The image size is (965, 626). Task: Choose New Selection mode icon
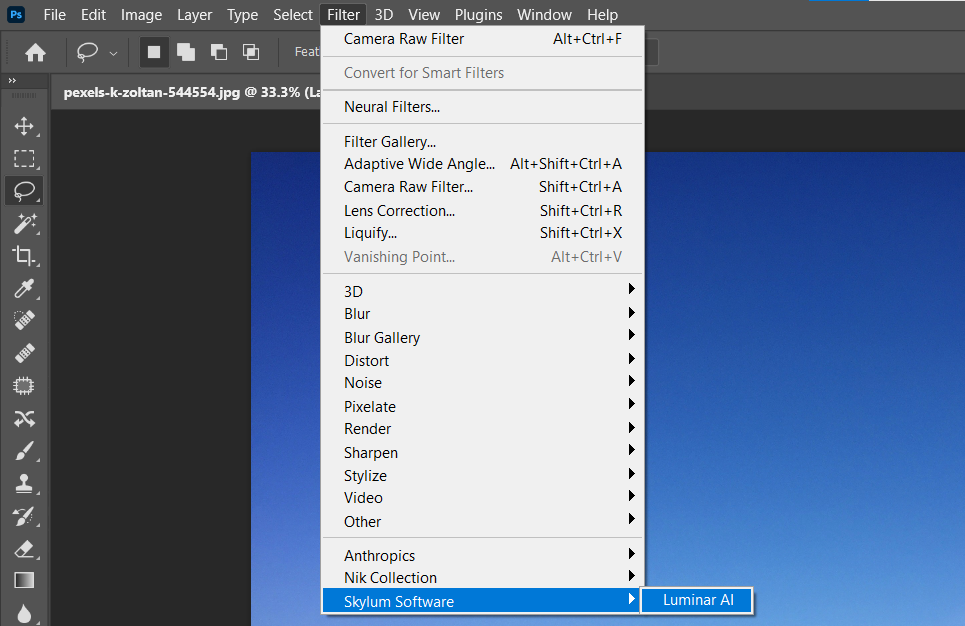(154, 52)
